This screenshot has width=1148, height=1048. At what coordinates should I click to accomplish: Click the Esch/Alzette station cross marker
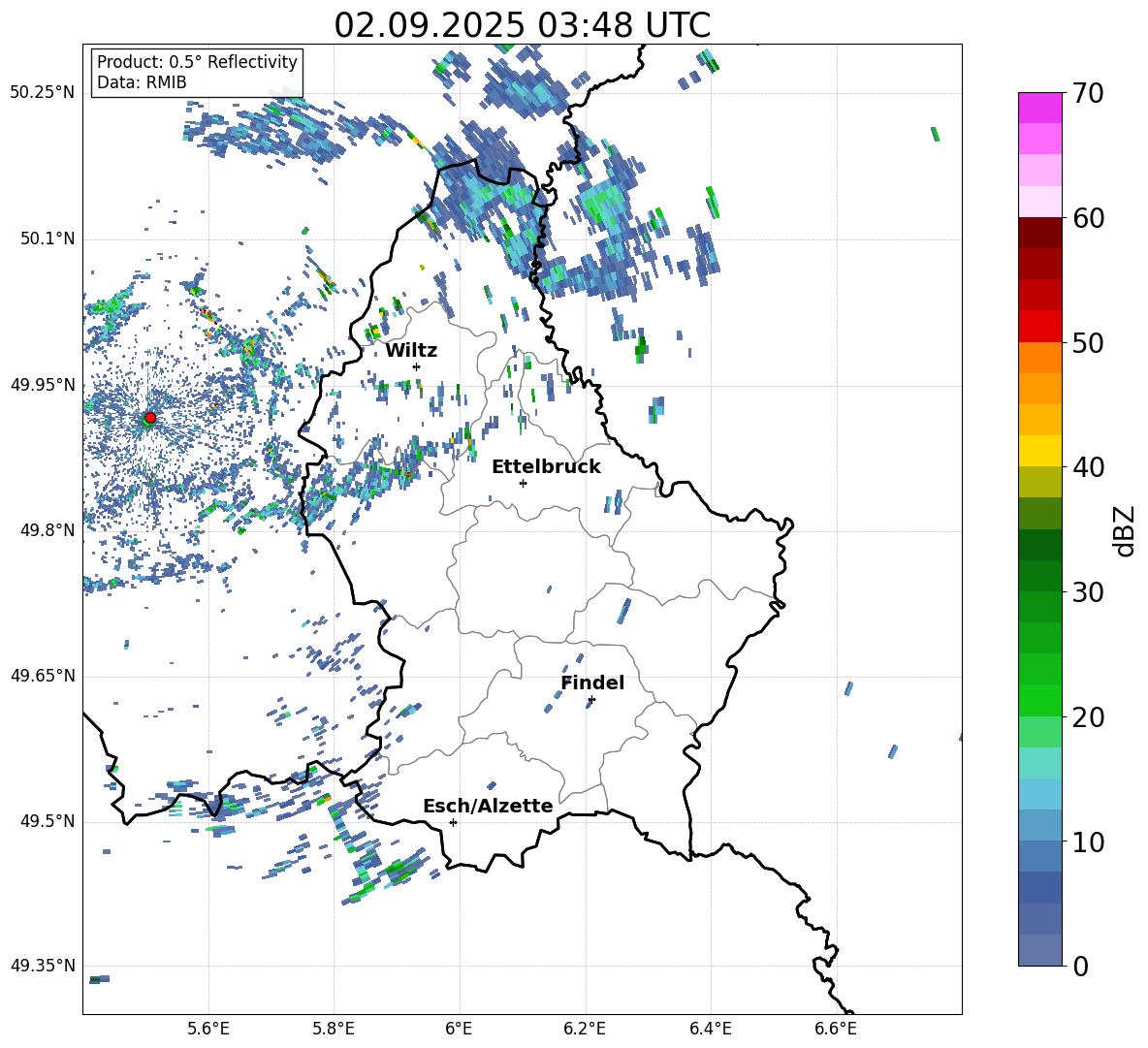453,822
